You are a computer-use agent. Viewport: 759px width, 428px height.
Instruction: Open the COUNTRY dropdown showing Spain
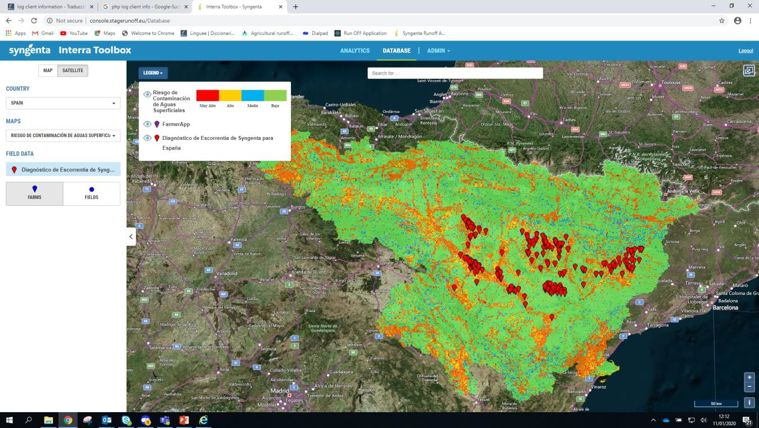[x=63, y=103]
